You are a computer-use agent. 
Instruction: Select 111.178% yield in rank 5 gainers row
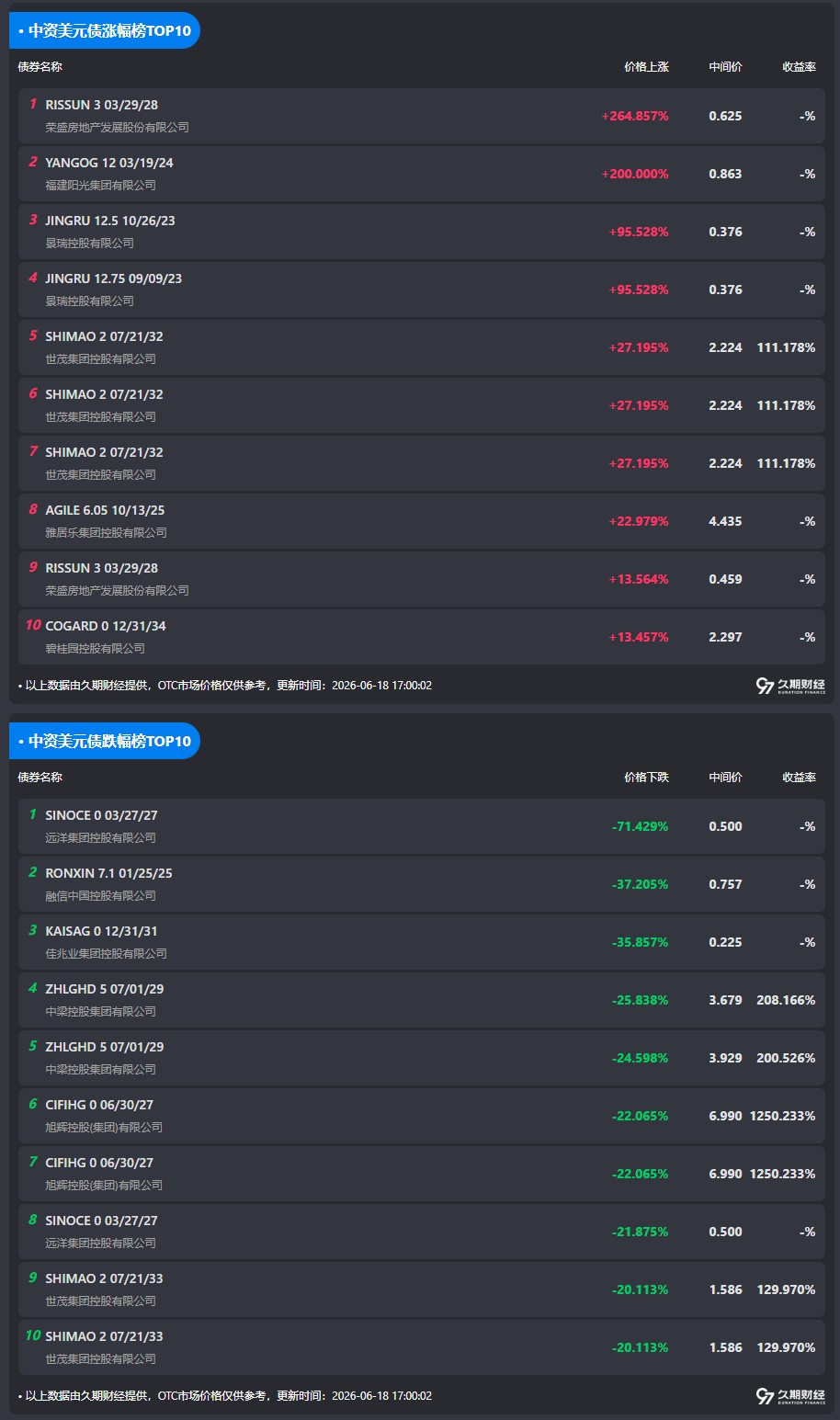pyautogui.click(x=786, y=348)
